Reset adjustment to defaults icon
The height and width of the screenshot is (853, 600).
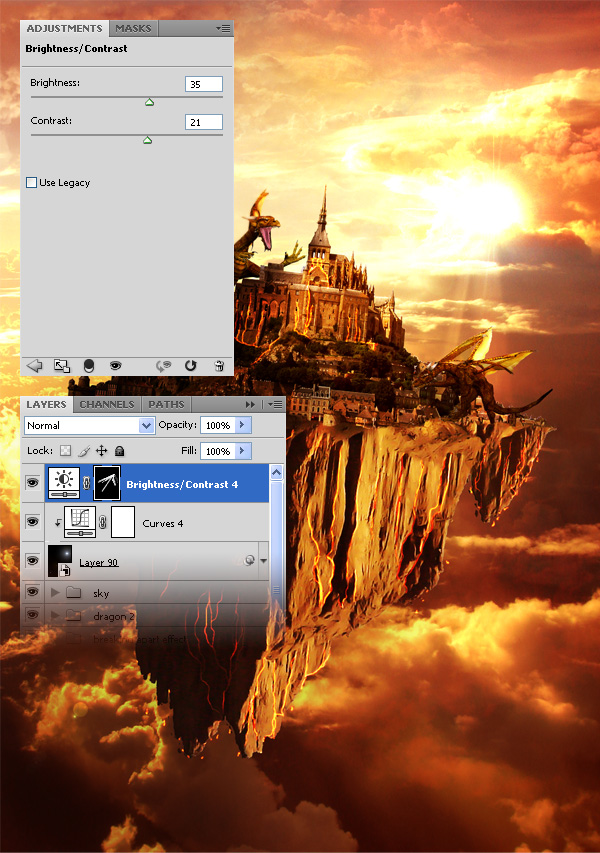coord(190,366)
